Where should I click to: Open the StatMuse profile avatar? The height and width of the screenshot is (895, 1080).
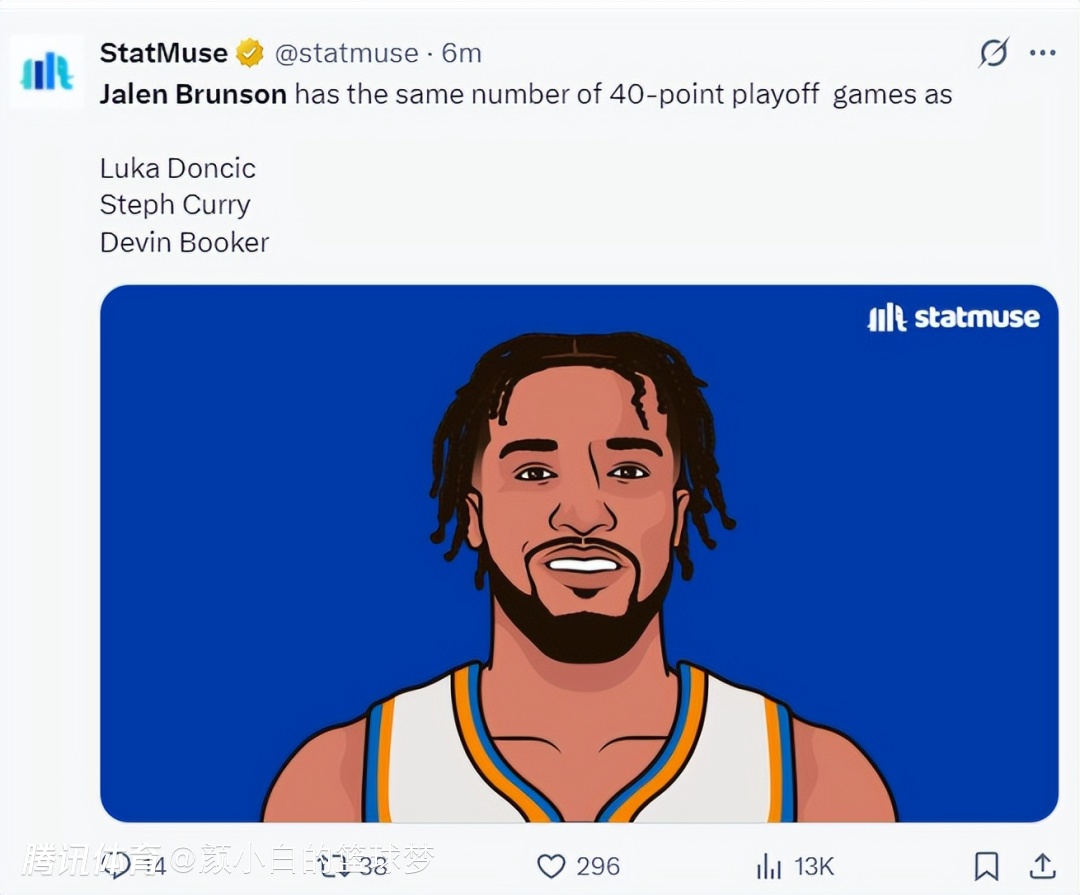point(47,71)
